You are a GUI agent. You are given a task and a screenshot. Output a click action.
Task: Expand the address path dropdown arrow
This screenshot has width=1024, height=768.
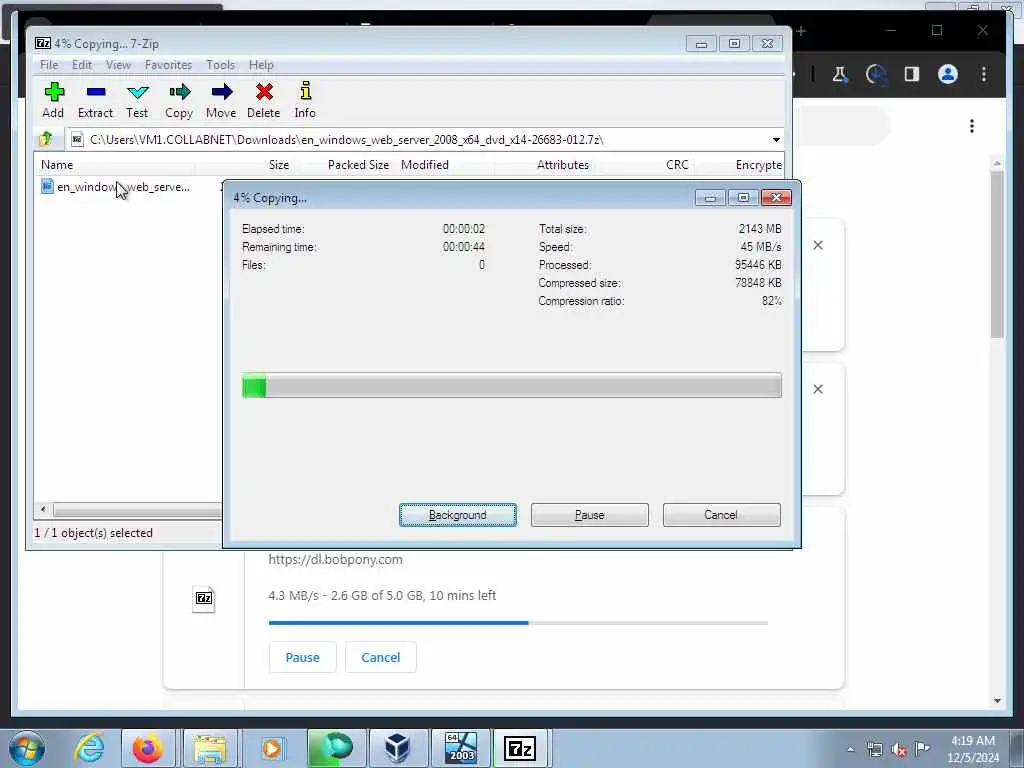(x=776, y=140)
